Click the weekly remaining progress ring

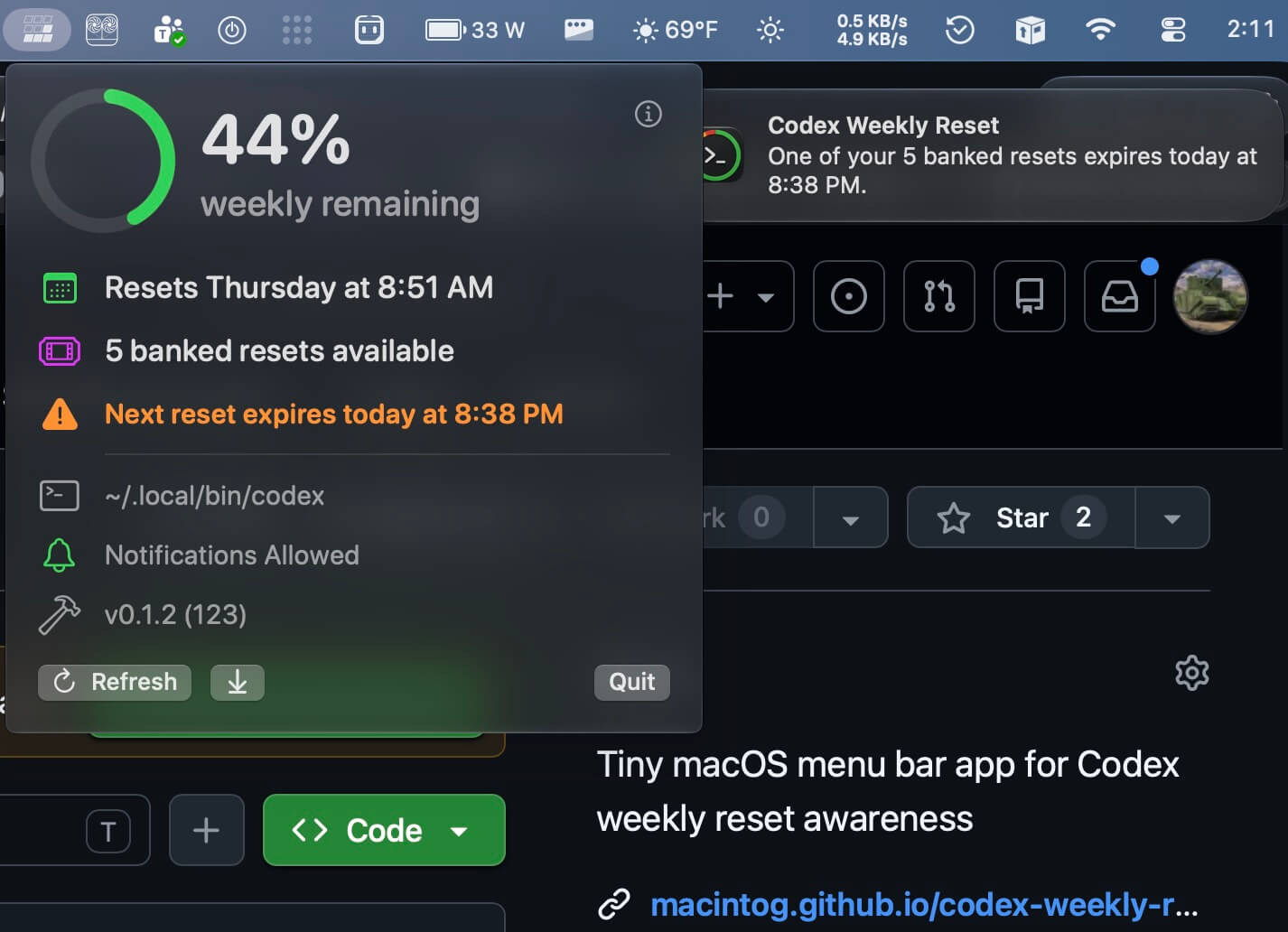pyautogui.click(x=103, y=160)
